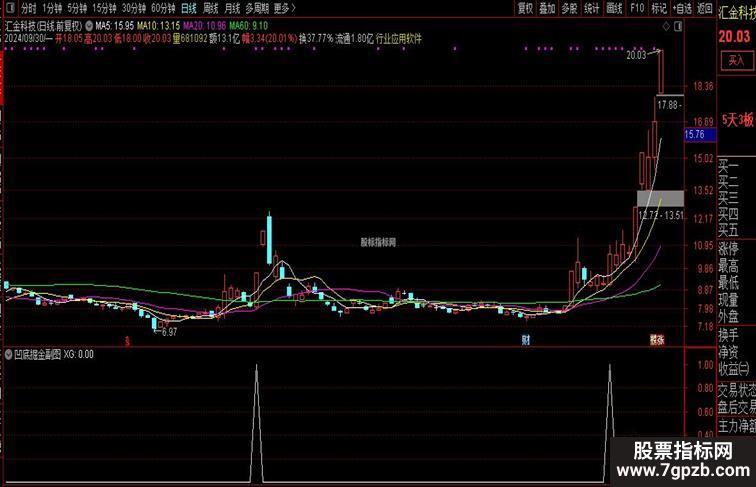Image resolution: width=756 pixels, height=487 pixels.
Task: Click the 买一 bid row
Action: (728, 166)
